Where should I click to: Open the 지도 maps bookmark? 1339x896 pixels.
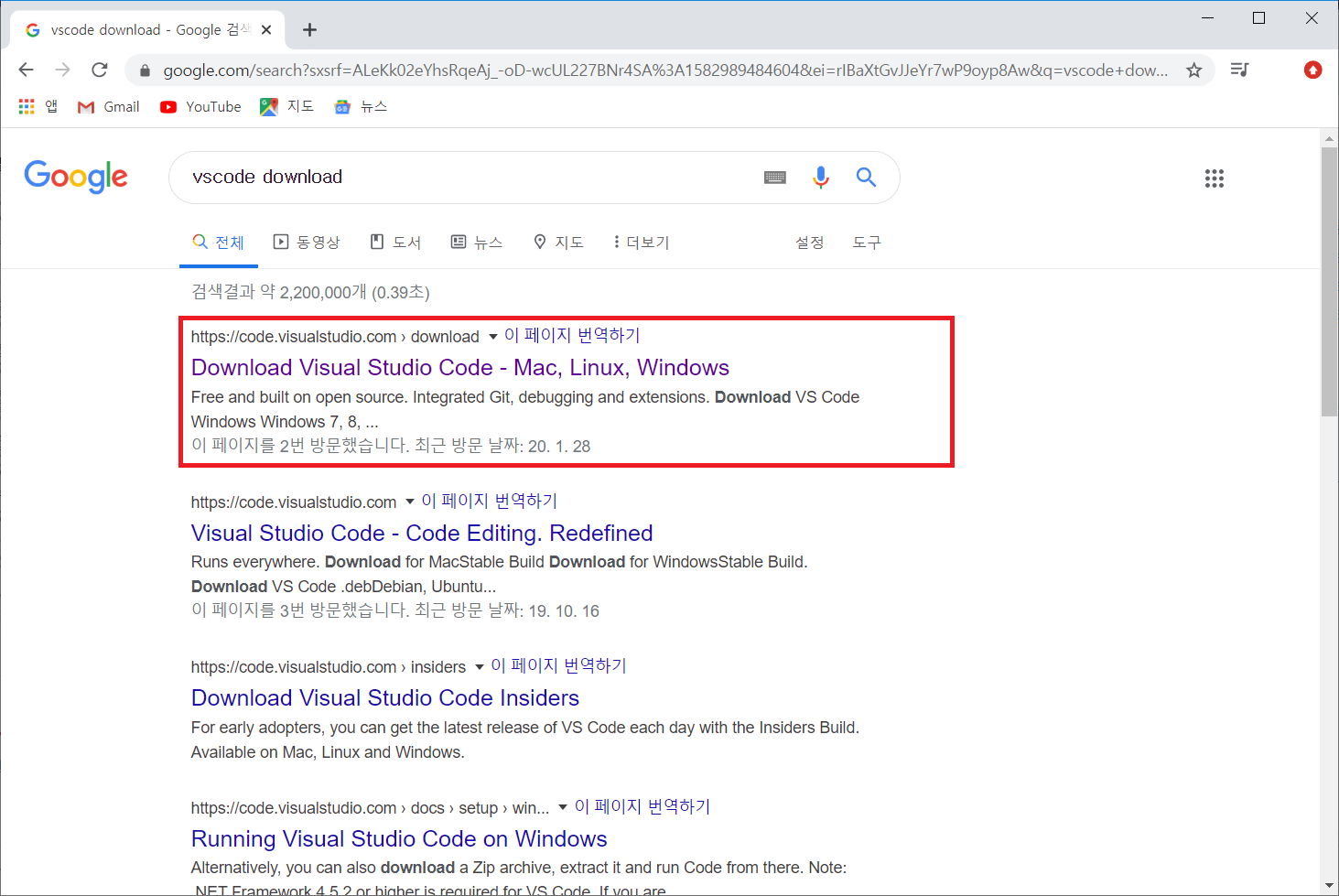[287, 106]
